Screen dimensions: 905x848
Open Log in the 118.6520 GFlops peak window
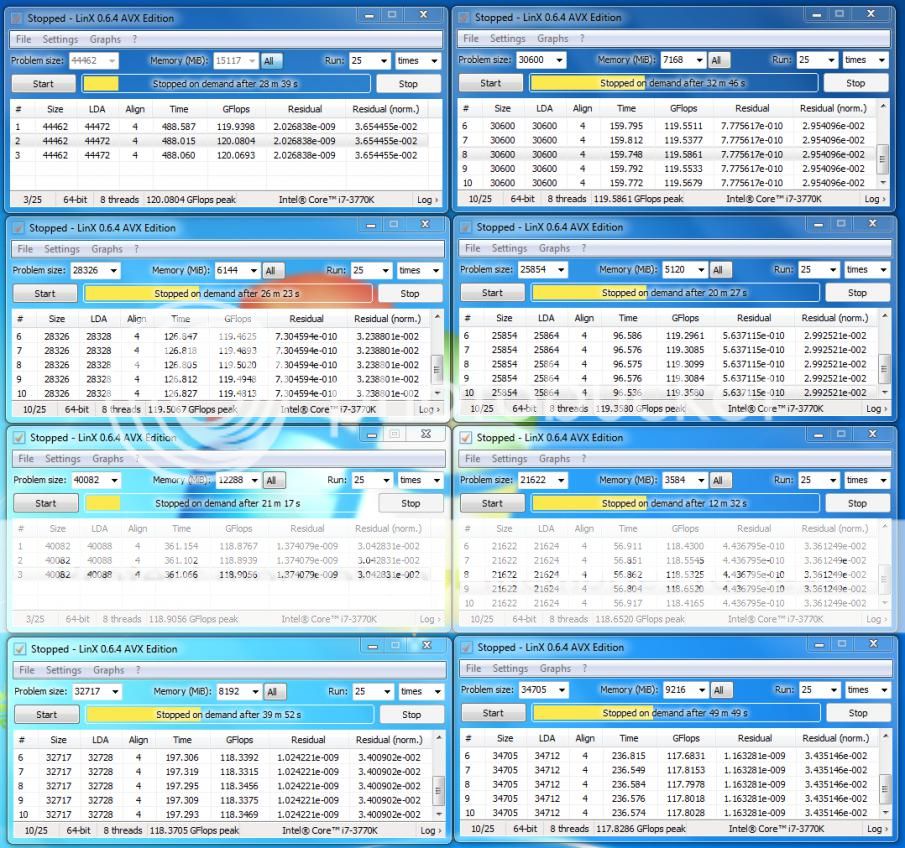(x=876, y=619)
